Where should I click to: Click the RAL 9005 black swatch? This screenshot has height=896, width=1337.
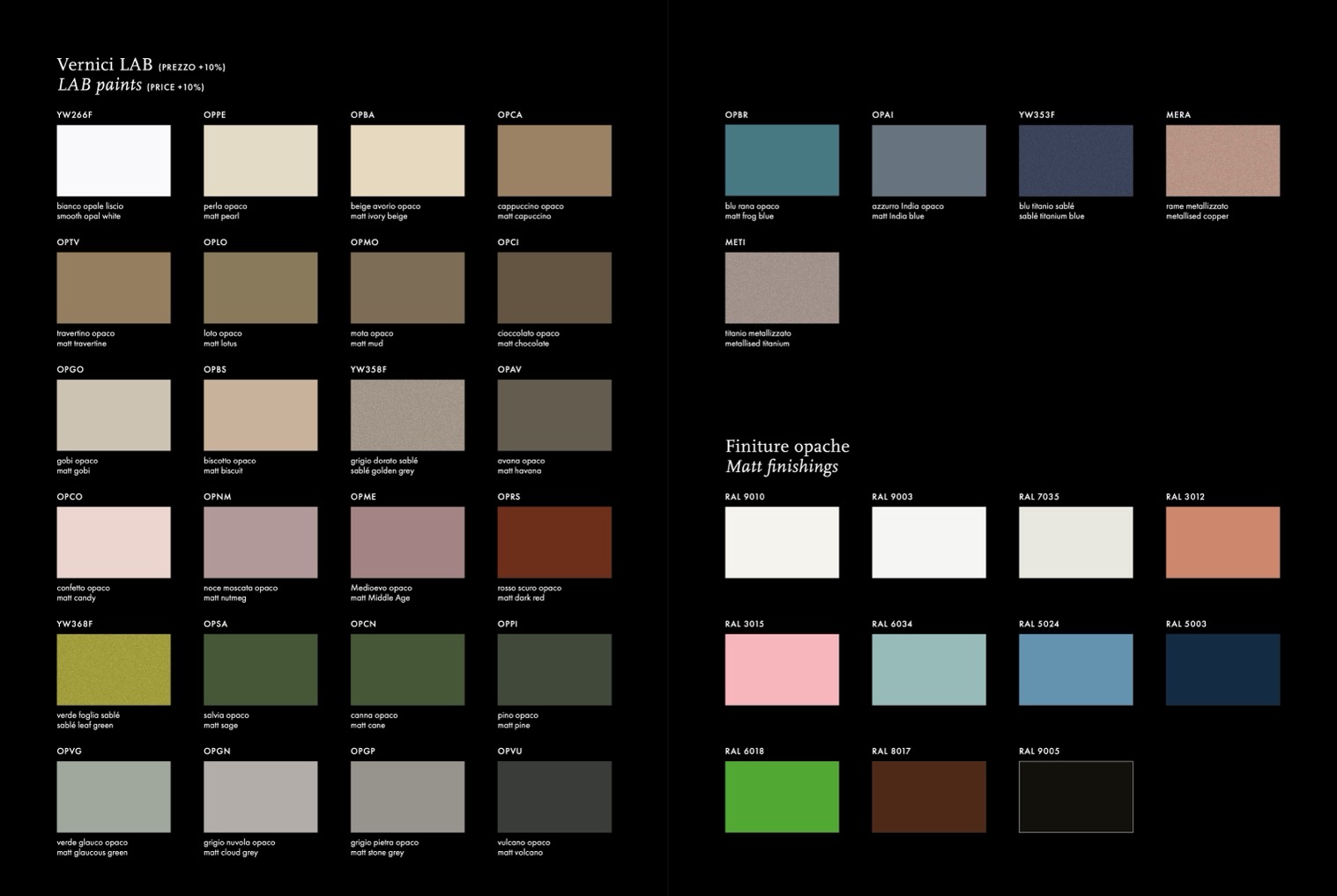click(1075, 796)
